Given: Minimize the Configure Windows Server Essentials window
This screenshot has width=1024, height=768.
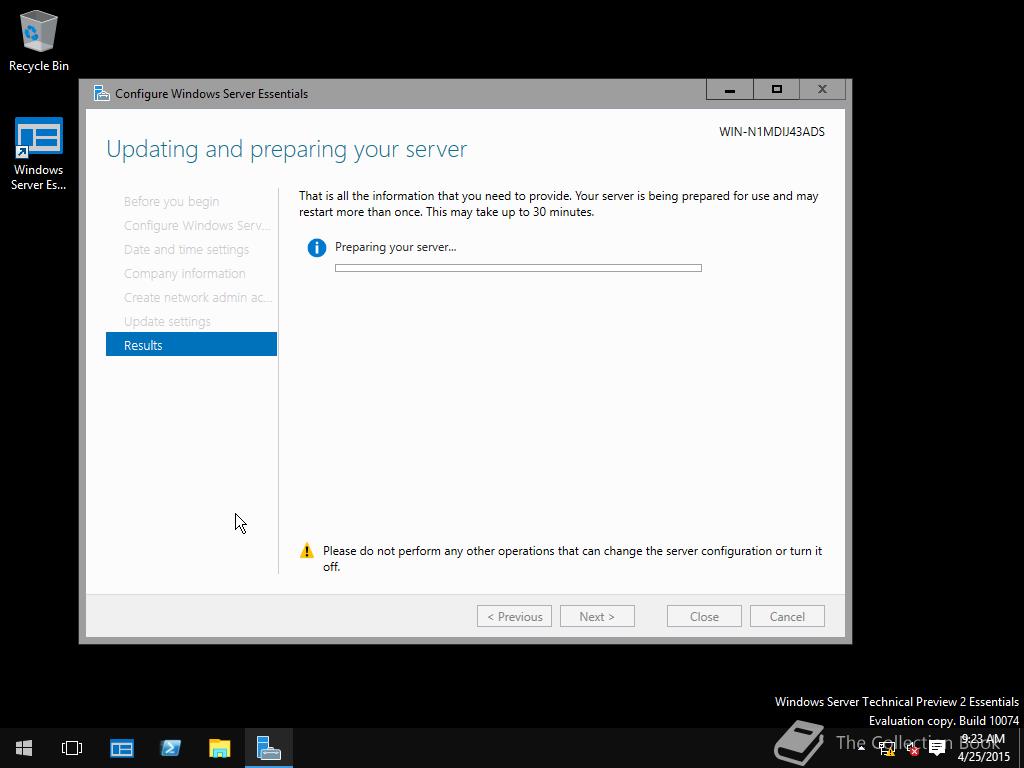Looking at the screenshot, I should pyautogui.click(x=730, y=89).
